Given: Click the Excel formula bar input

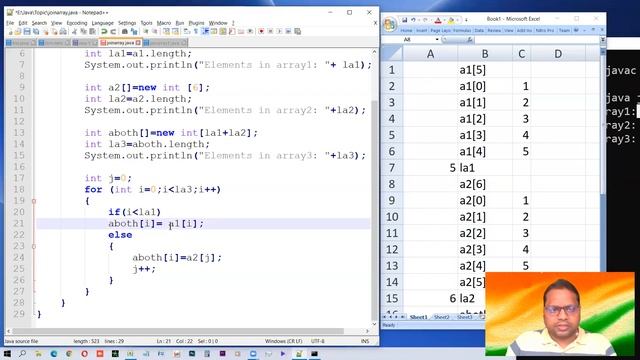Looking at the screenshot, I should [537, 40].
